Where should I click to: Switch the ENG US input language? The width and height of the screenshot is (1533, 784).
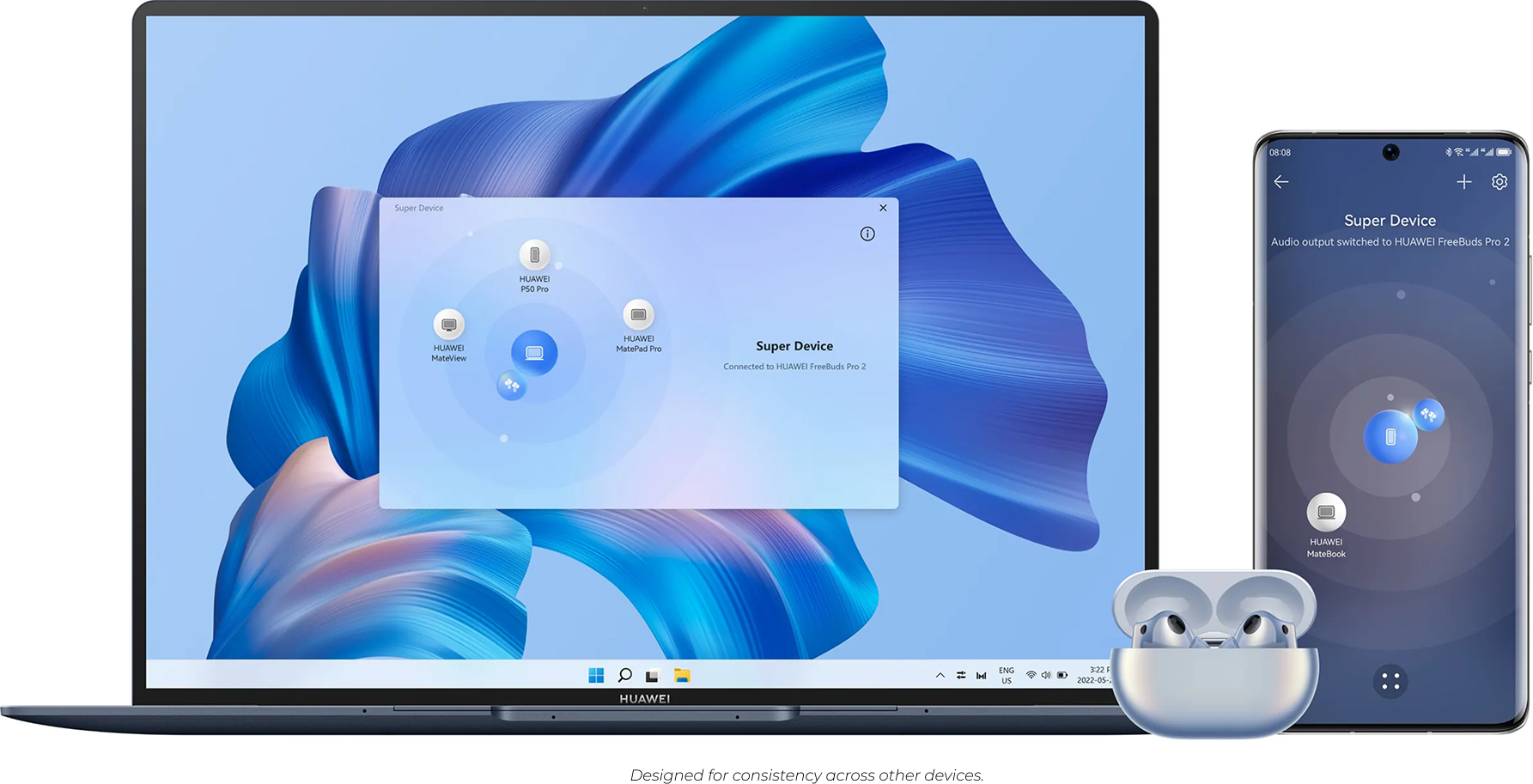coord(1007,676)
